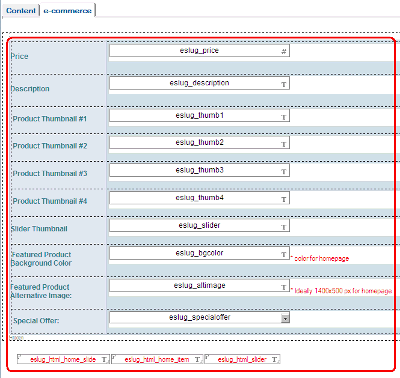Click the eslug_thumb3 field
Viewport: 400px width, 378px height.
pos(199,170)
